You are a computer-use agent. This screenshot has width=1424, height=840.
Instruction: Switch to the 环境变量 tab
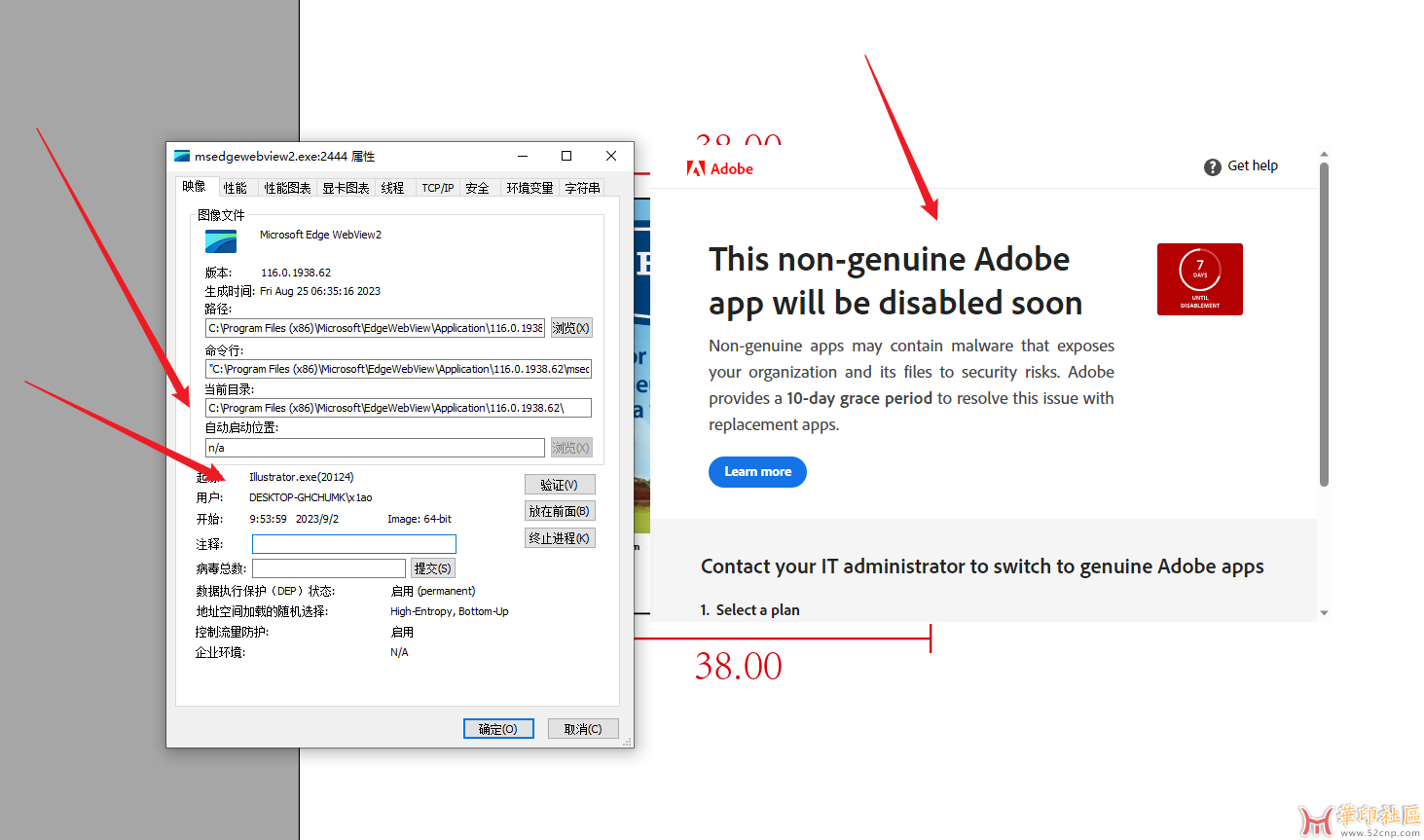point(529,188)
